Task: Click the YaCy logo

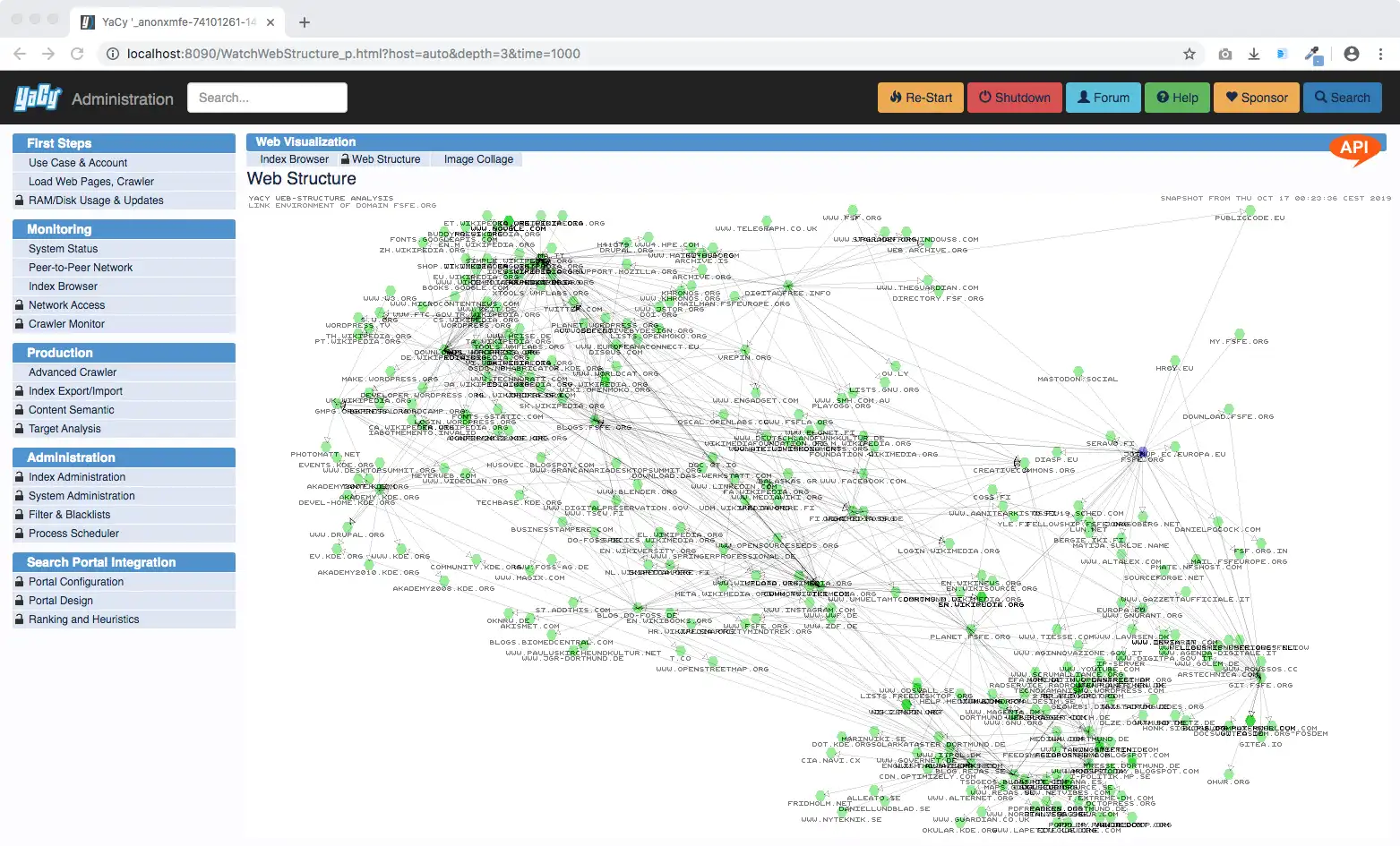Action: point(38,98)
